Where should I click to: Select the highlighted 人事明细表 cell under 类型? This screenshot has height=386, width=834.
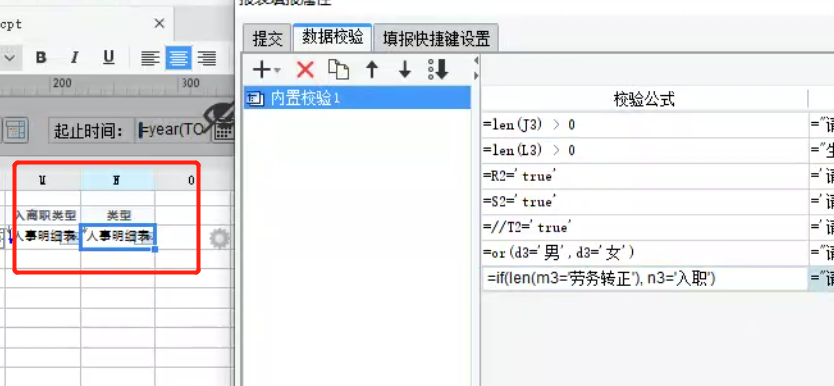pyautogui.click(x=118, y=237)
